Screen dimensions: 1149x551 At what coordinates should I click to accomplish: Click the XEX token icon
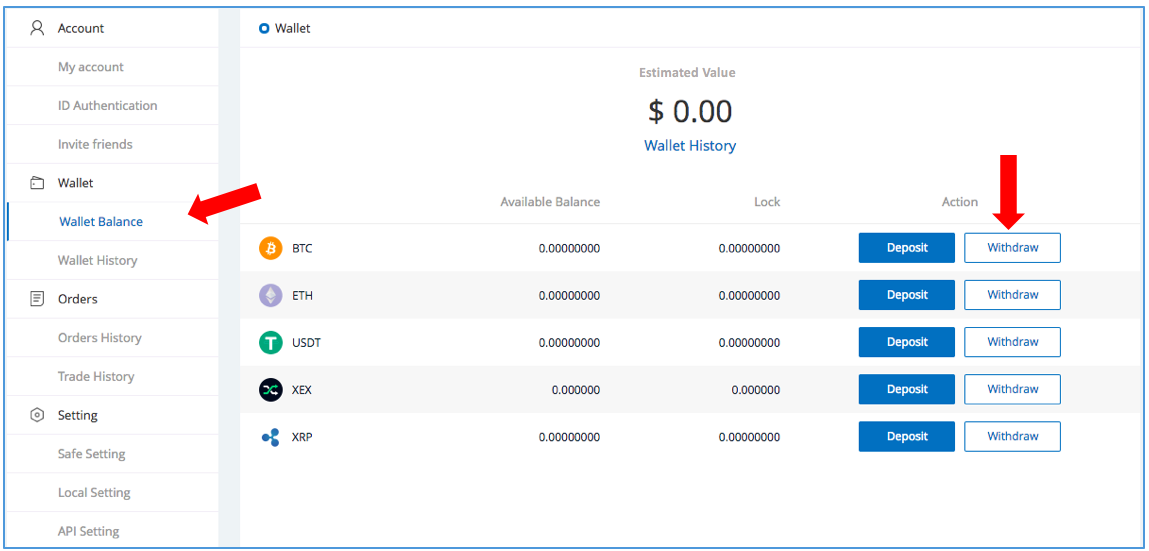(271, 390)
